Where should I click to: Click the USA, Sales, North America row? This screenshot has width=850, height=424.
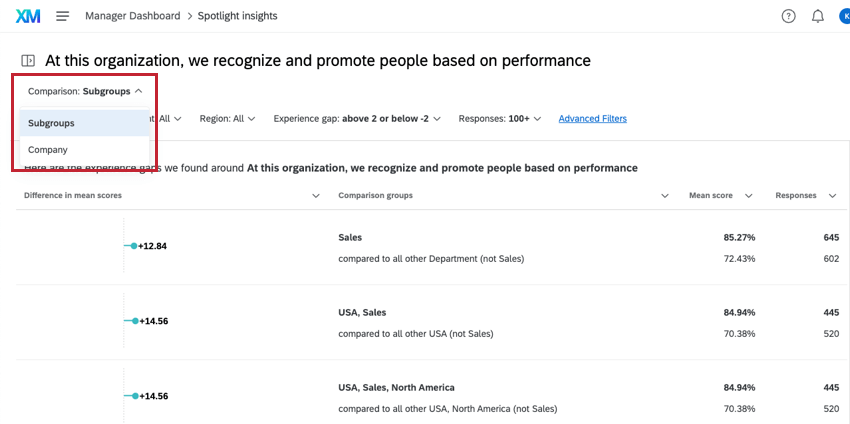pos(396,387)
